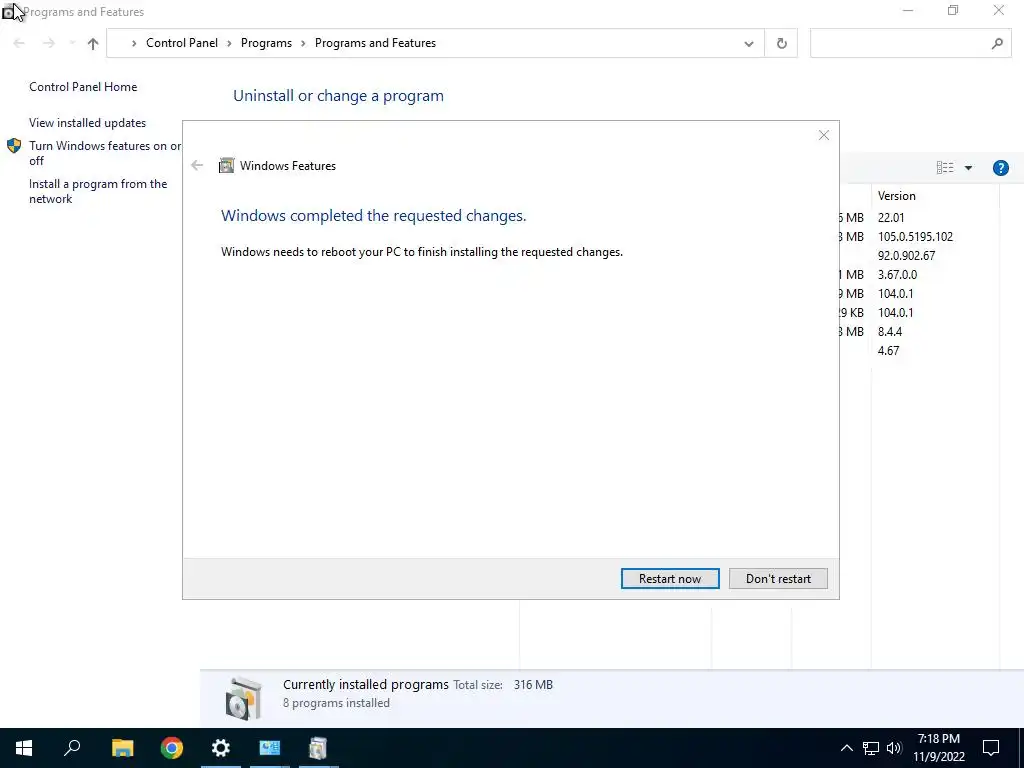Select version 3.67.0.0 entry
This screenshot has height=768, width=1024.
coord(897,274)
